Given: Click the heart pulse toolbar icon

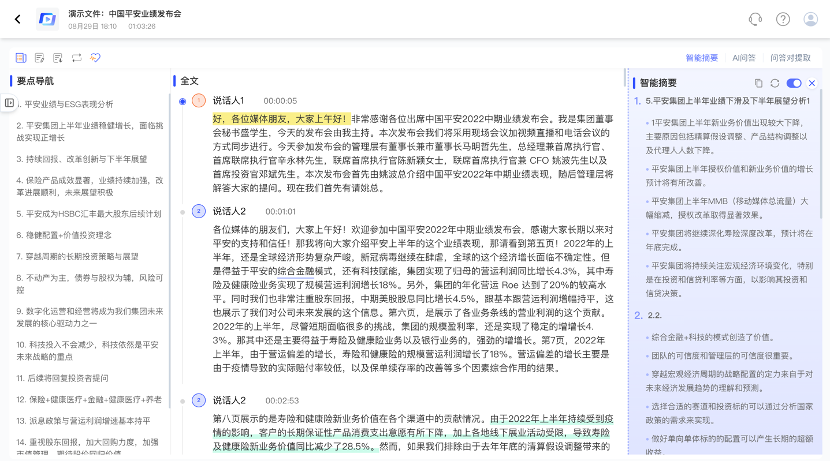Looking at the screenshot, I should pyautogui.click(x=95, y=58).
